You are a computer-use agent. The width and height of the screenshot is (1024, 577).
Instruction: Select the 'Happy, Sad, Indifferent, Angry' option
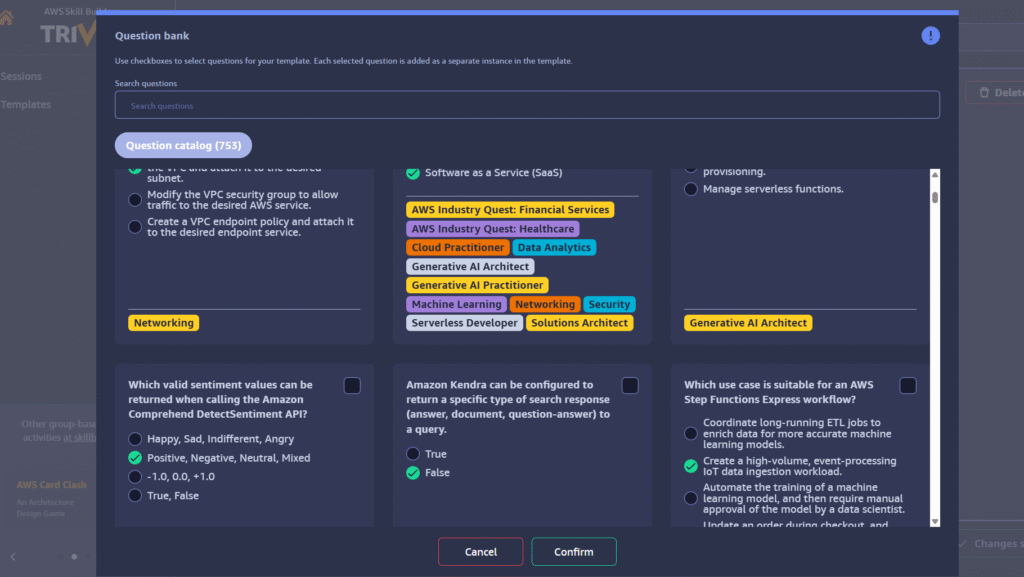click(x=135, y=439)
